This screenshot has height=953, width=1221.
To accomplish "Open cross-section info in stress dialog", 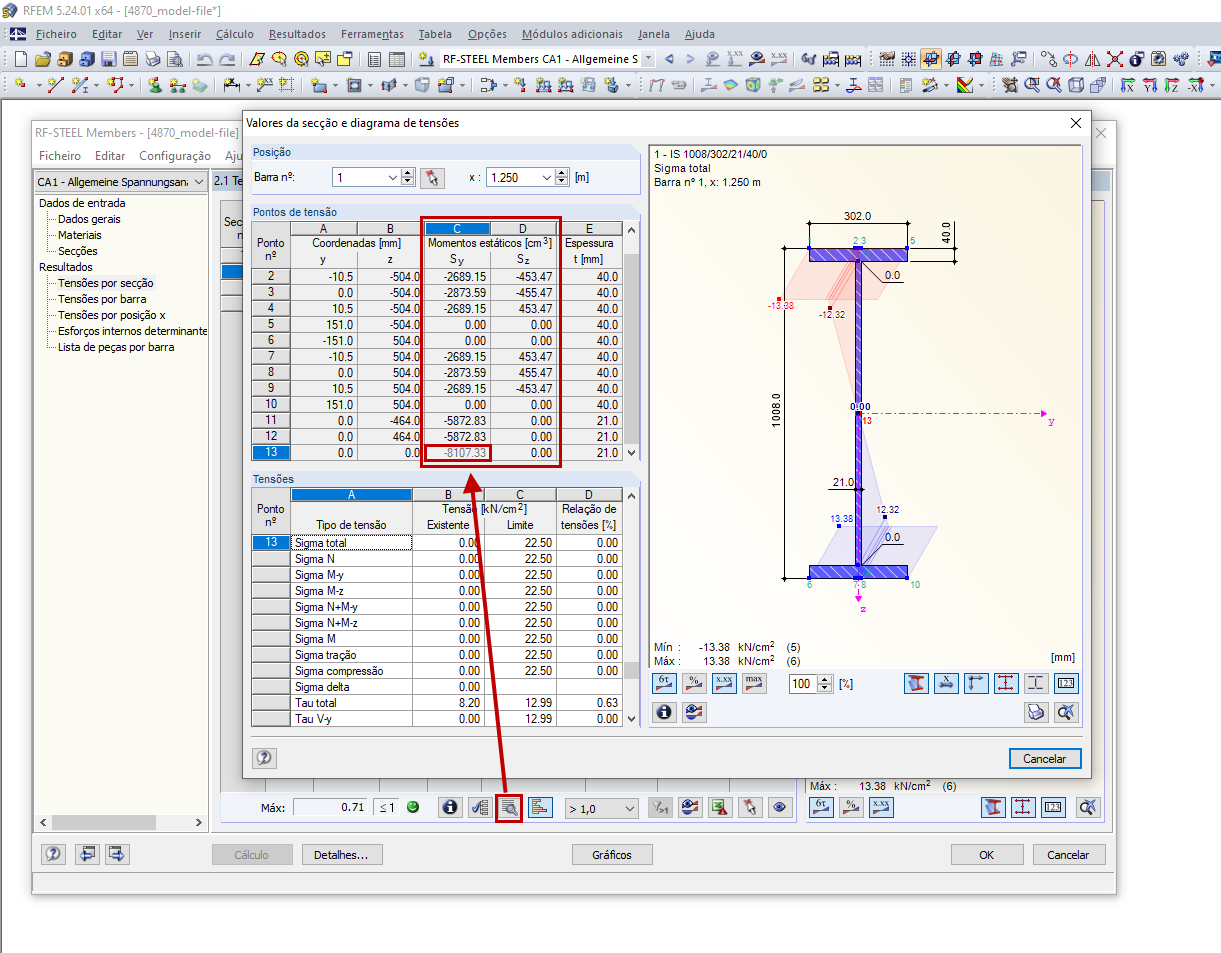I will [666, 711].
